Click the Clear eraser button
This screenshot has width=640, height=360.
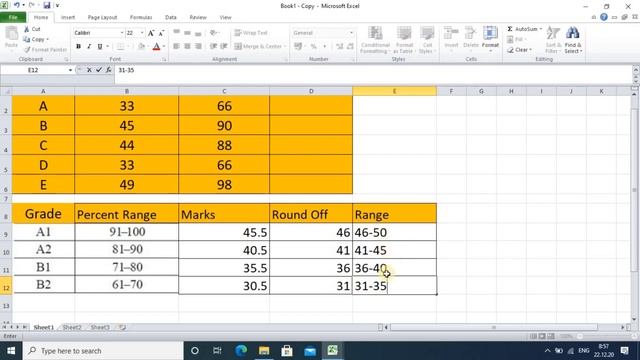click(x=519, y=49)
